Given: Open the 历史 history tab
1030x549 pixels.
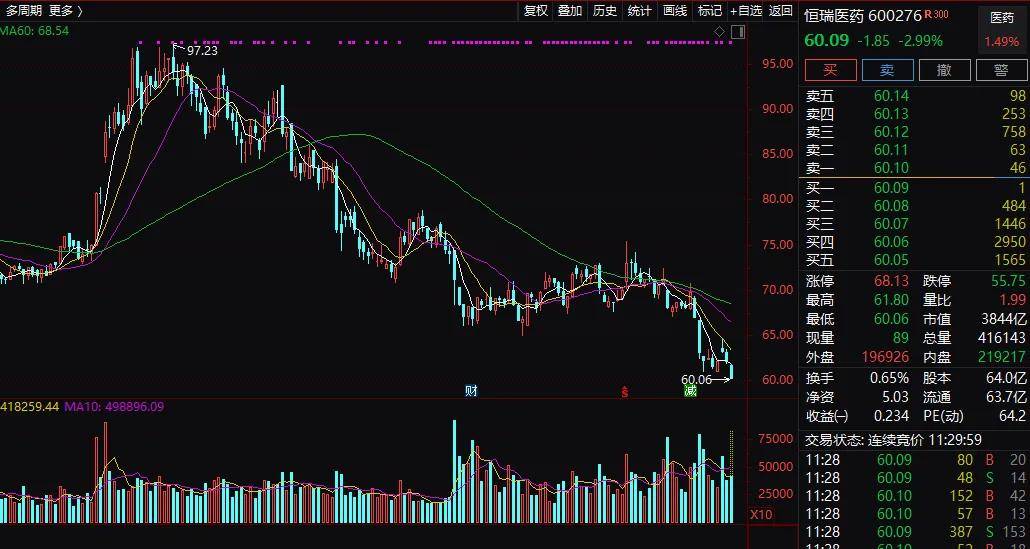Looking at the screenshot, I should tap(605, 11).
